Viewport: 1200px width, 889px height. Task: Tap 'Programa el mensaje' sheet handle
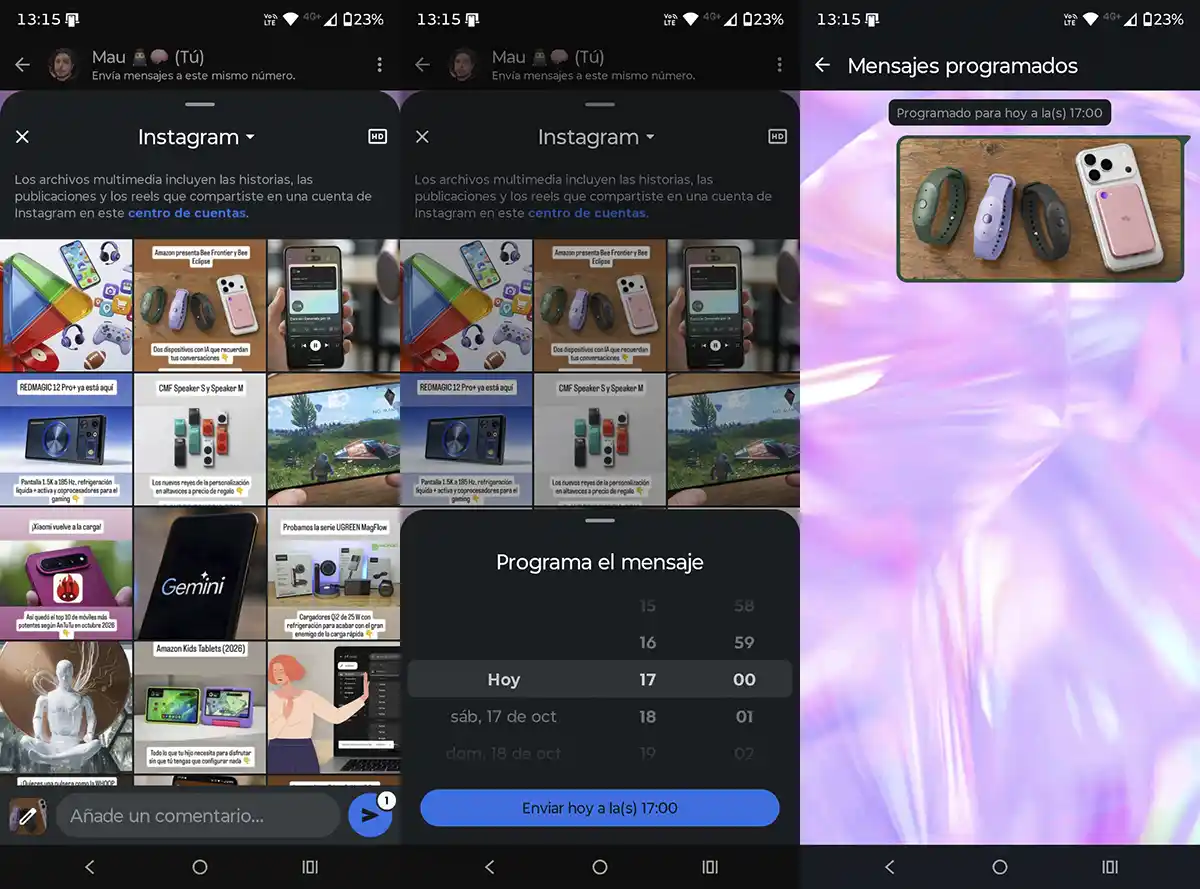tap(600, 521)
